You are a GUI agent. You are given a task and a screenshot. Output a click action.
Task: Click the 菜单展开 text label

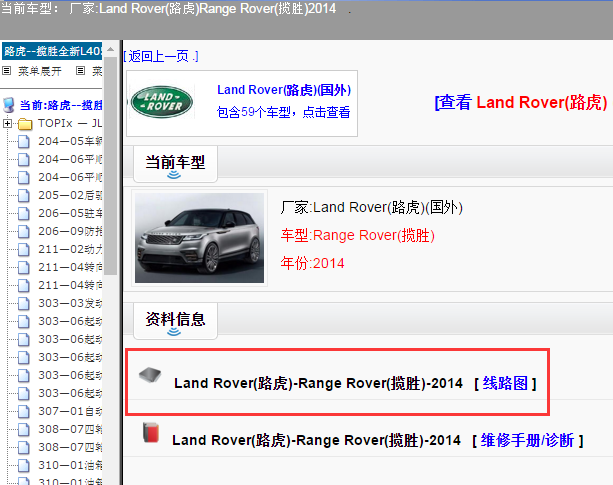40,71
